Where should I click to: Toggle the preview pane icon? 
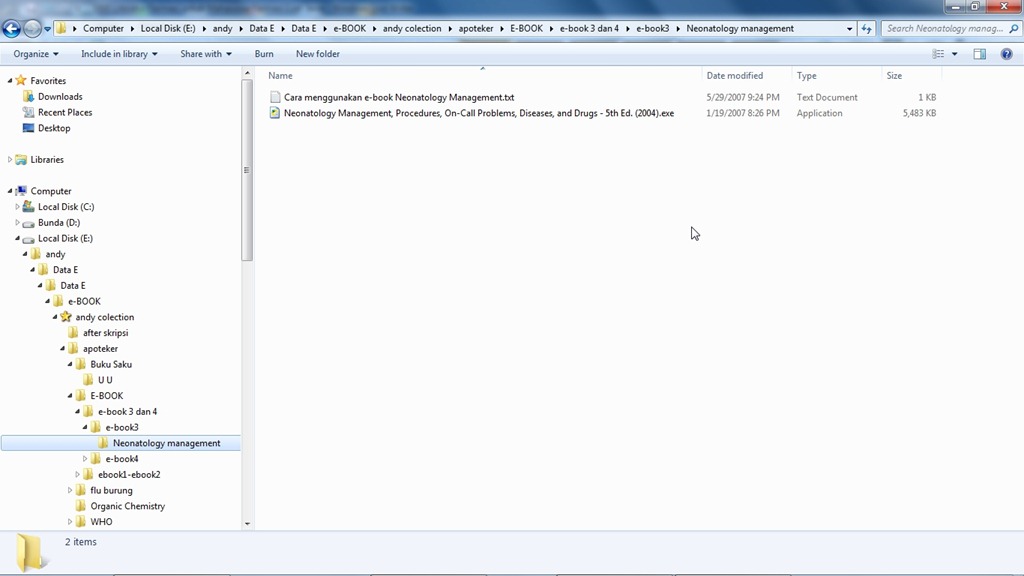pyautogui.click(x=980, y=54)
